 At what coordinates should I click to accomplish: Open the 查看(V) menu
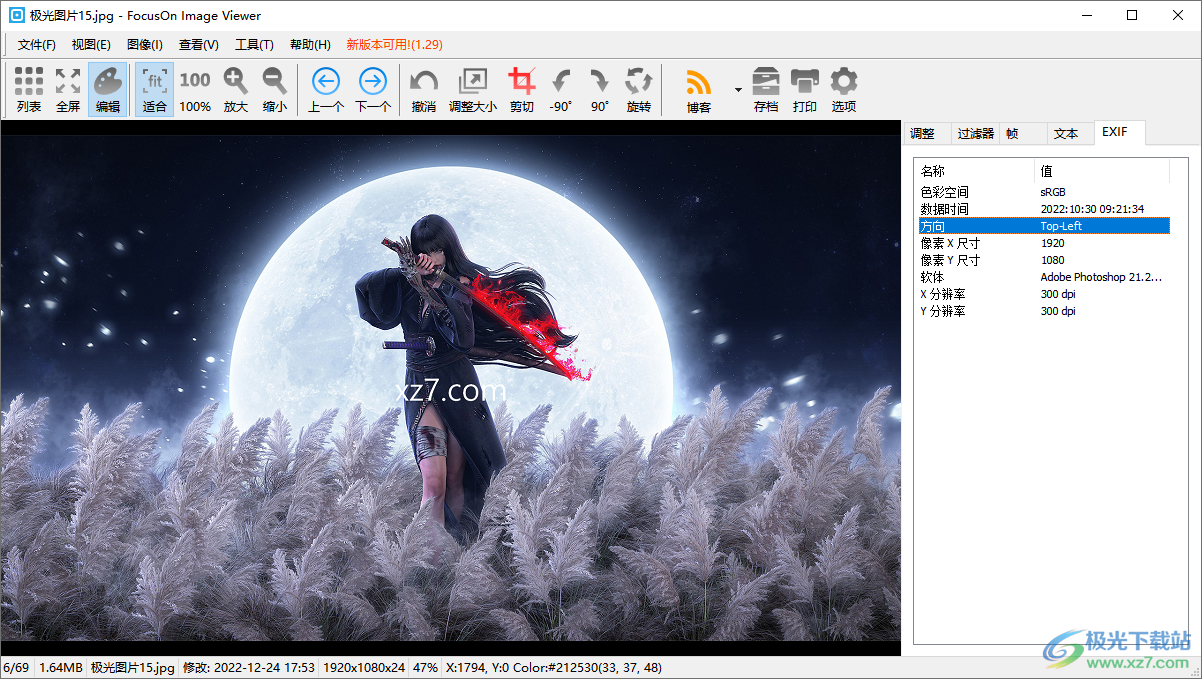pos(199,44)
